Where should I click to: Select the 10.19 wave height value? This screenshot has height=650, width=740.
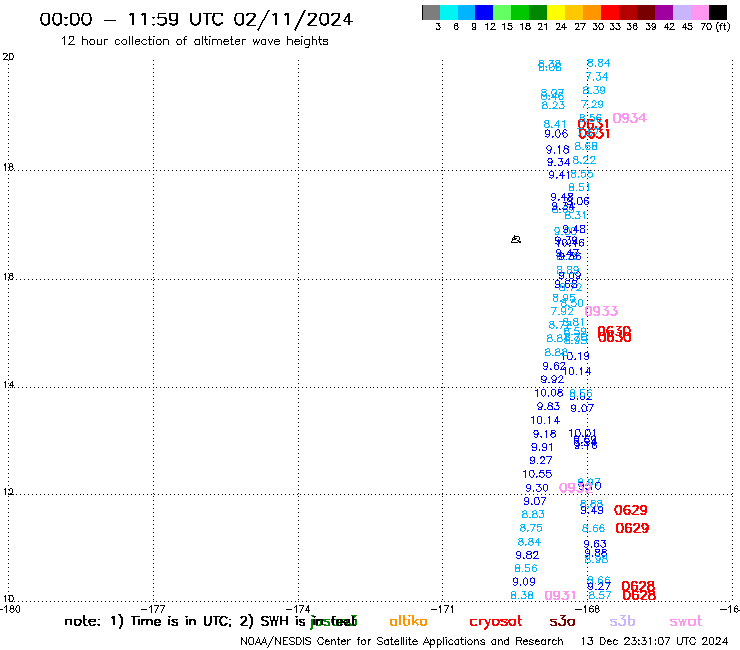pos(575,356)
